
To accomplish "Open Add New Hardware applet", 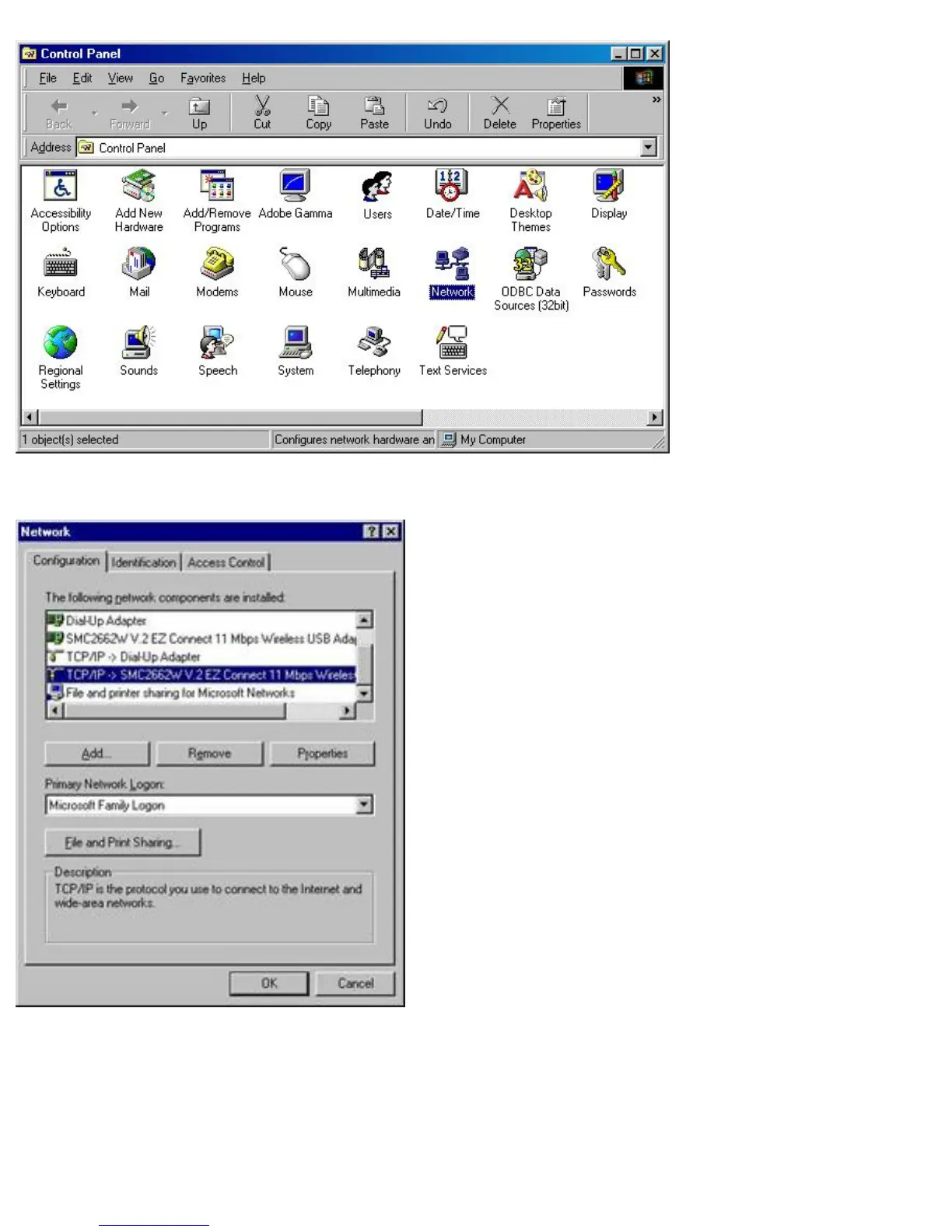I will coord(138,201).
